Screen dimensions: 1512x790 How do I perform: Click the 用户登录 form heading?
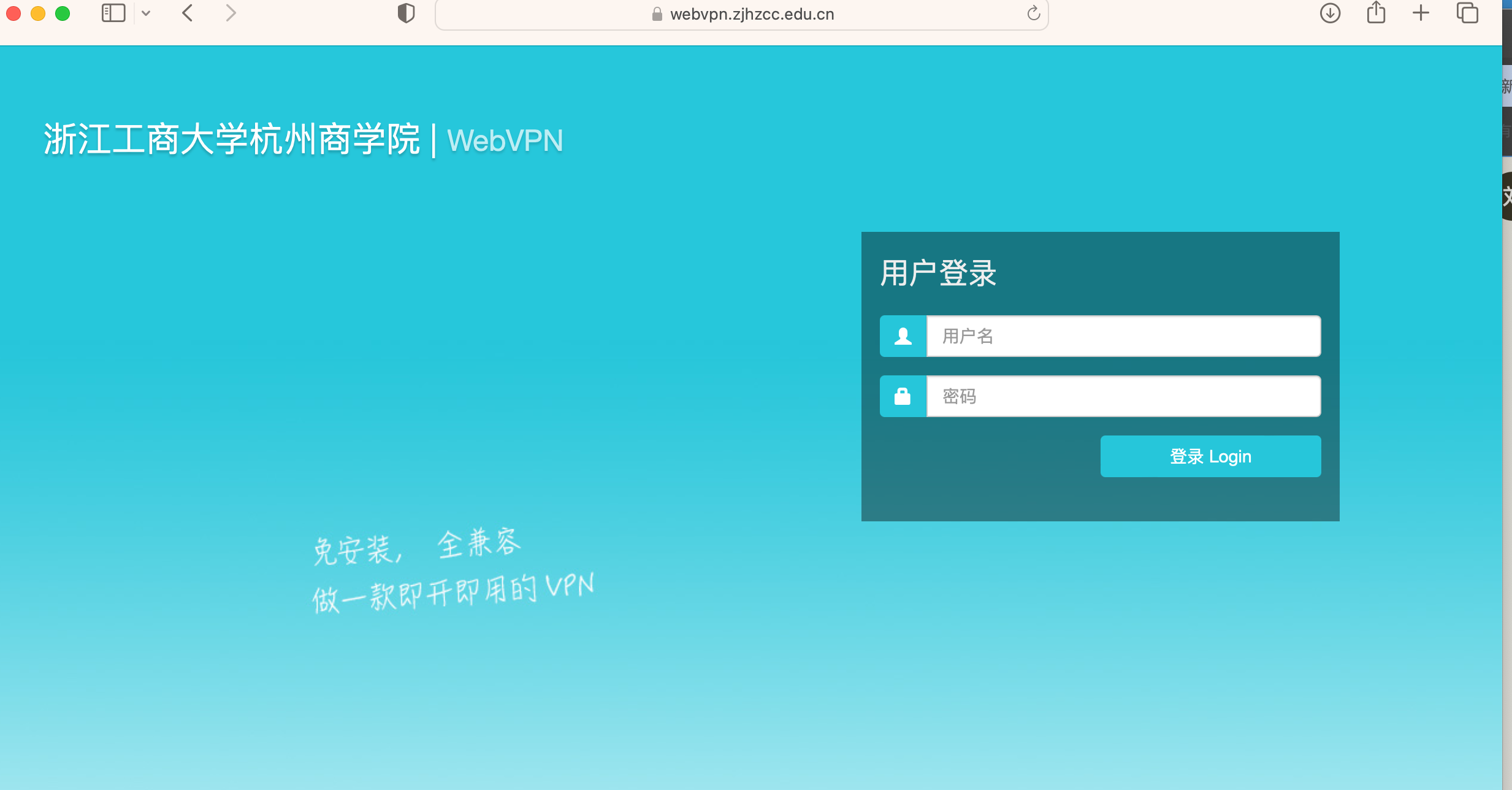click(x=938, y=273)
